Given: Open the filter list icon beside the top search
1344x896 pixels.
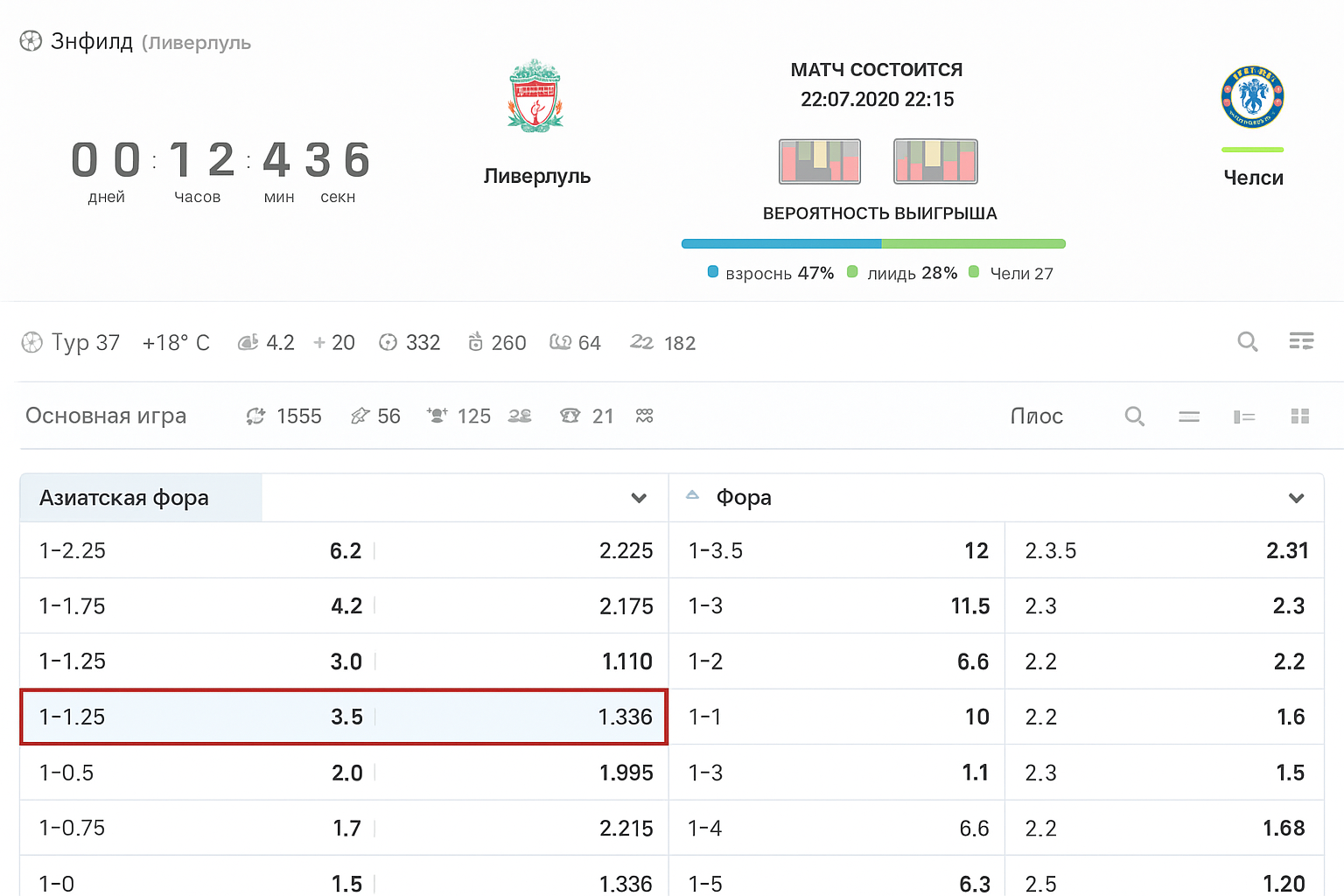Looking at the screenshot, I should tap(1301, 341).
